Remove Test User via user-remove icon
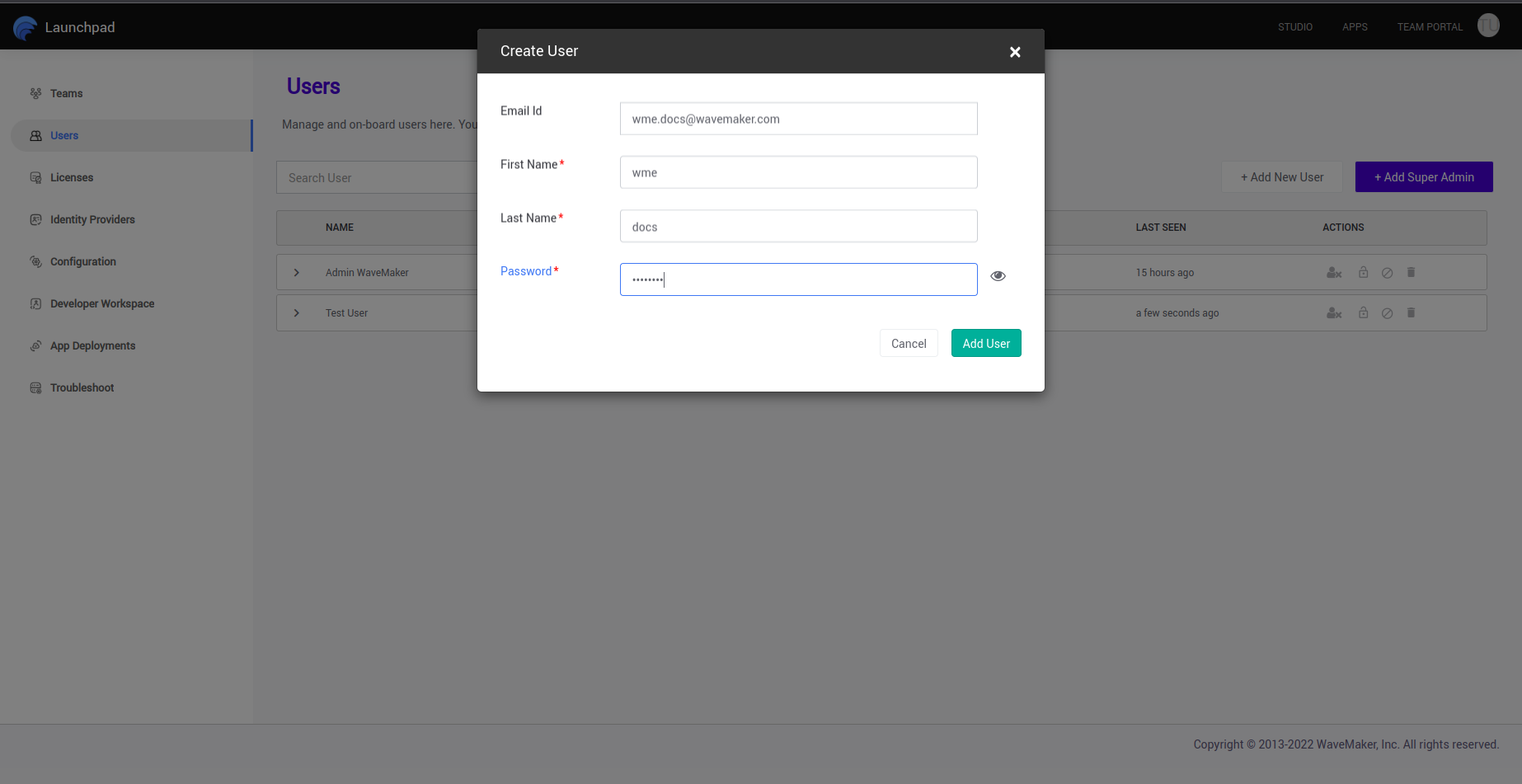The width and height of the screenshot is (1522, 784). pyautogui.click(x=1333, y=312)
